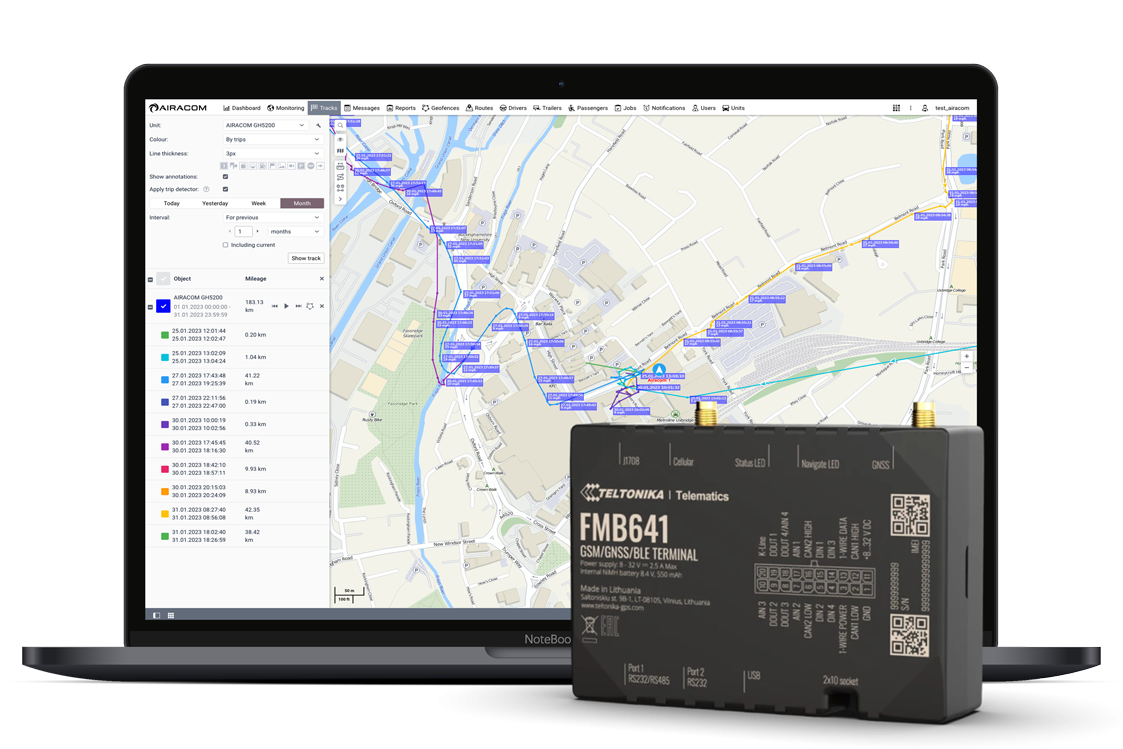The height and width of the screenshot is (749, 1123).
Task: Select the Today interval button
Action: (x=171, y=203)
